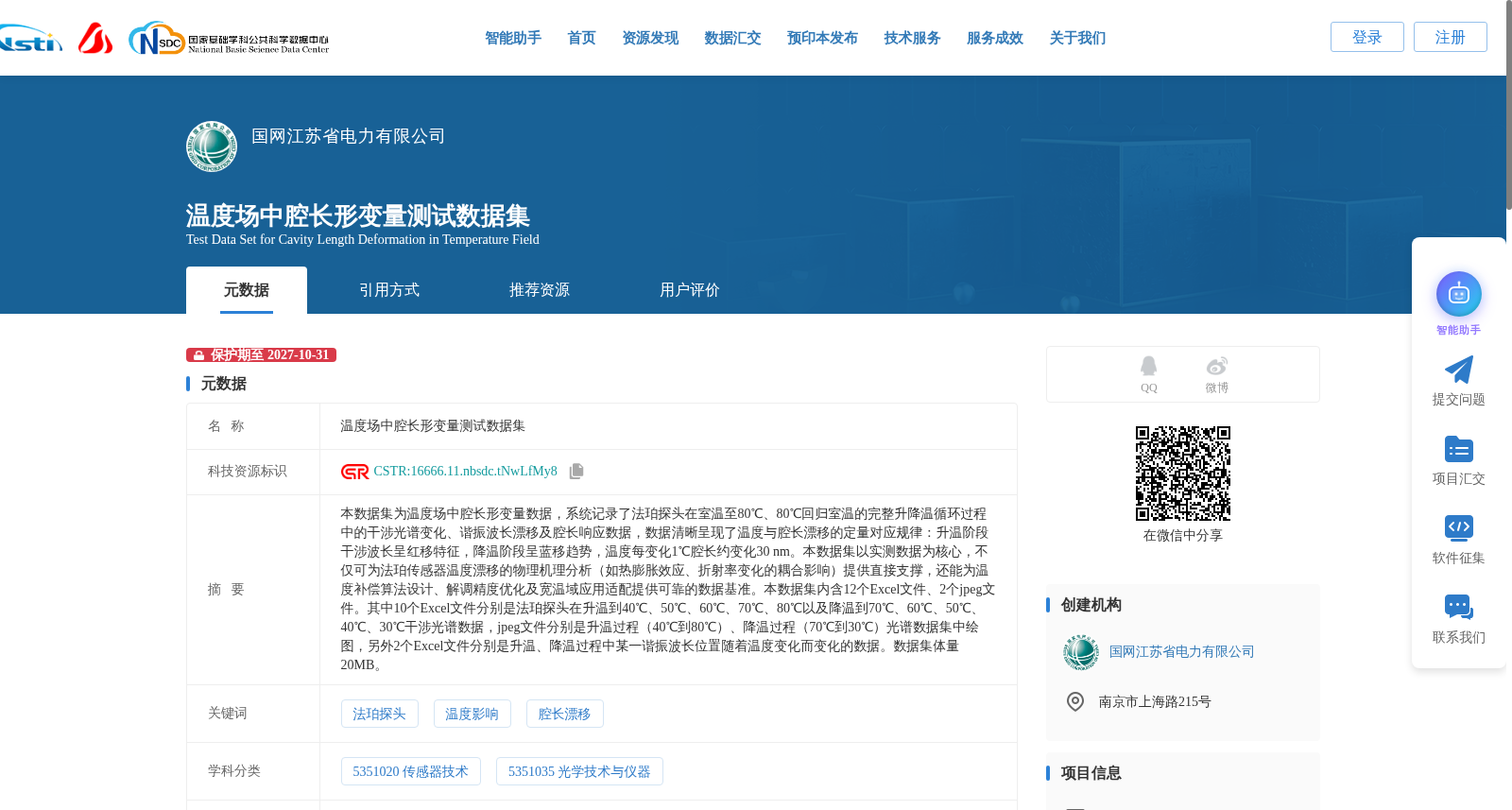
Task: Select the 元数据 tab
Action: pos(247,290)
